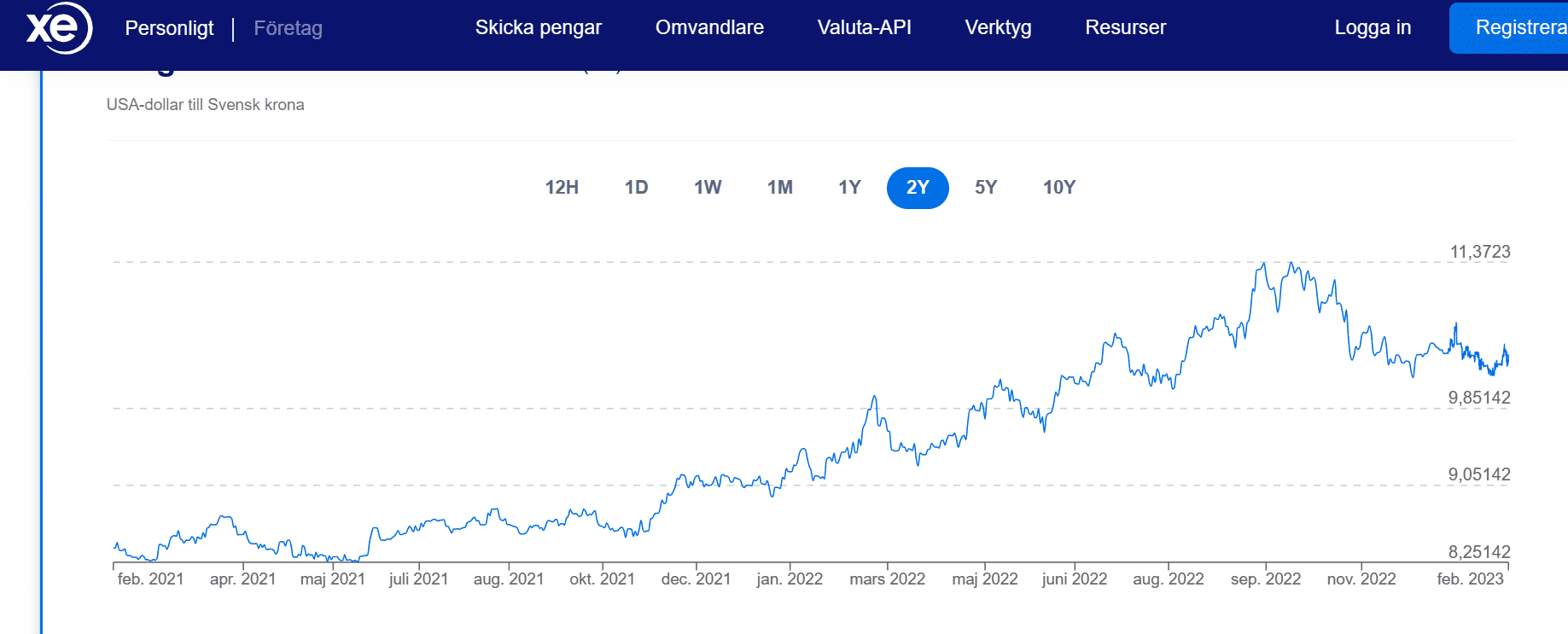Viewport: 1568px width, 634px height.
Task: Select the 1D chart range
Action: tap(636, 188)
